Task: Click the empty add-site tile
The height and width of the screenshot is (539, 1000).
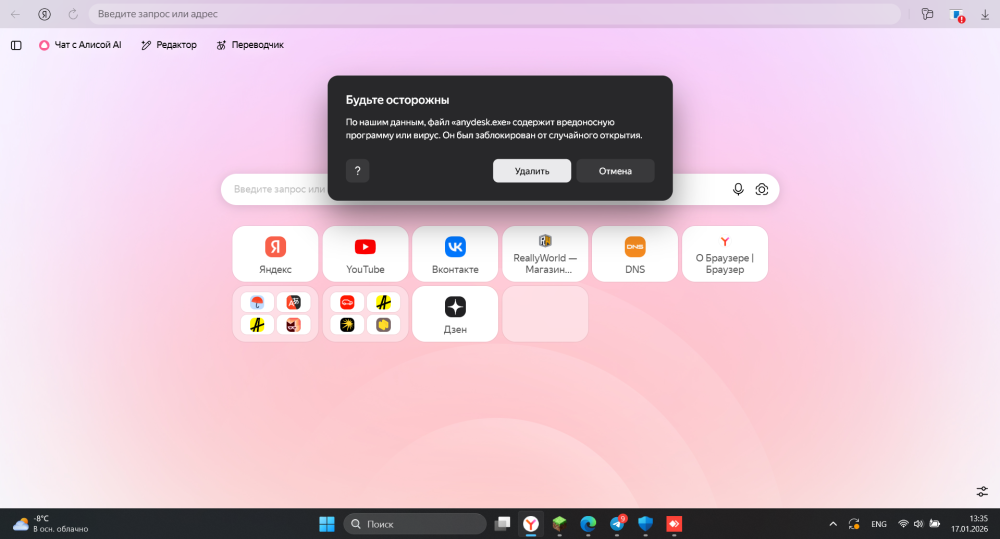Action: [x=545, y=314]
